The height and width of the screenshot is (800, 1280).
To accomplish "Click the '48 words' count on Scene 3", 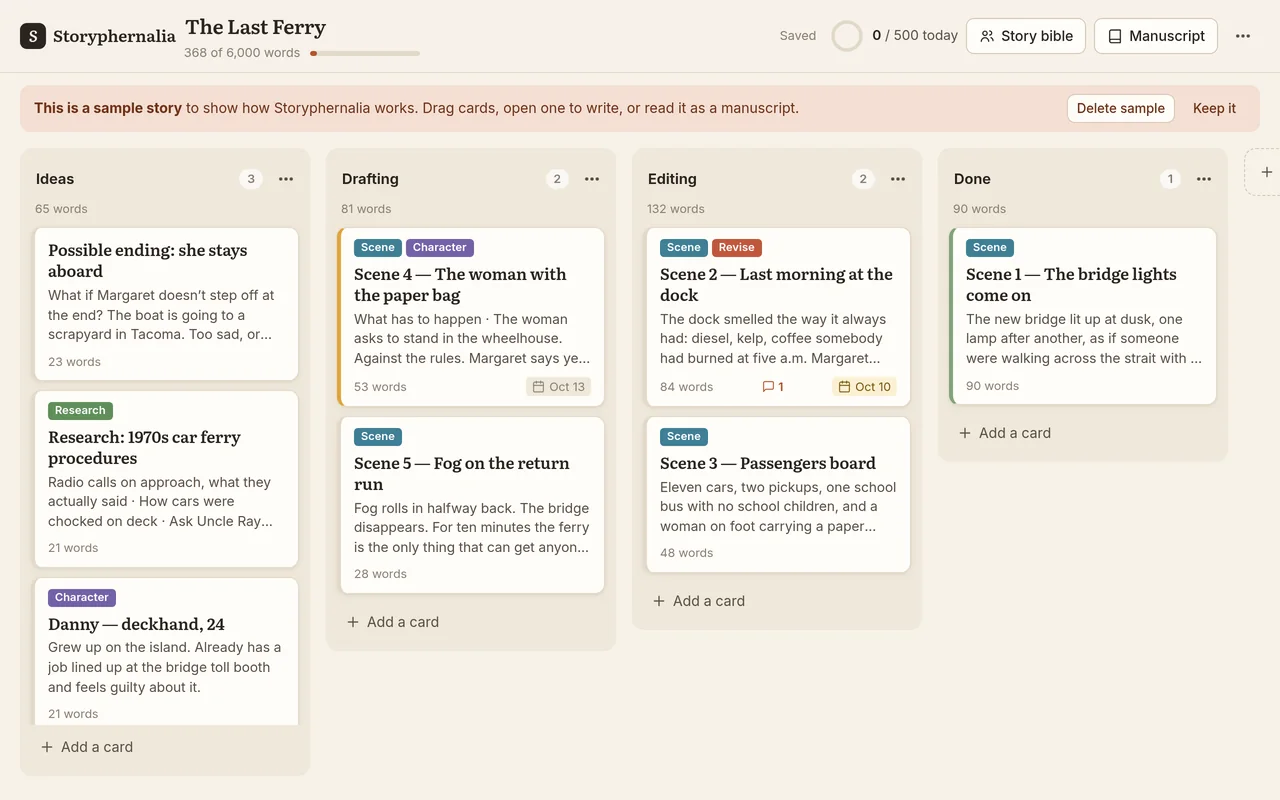I will [x=686, y=553].
